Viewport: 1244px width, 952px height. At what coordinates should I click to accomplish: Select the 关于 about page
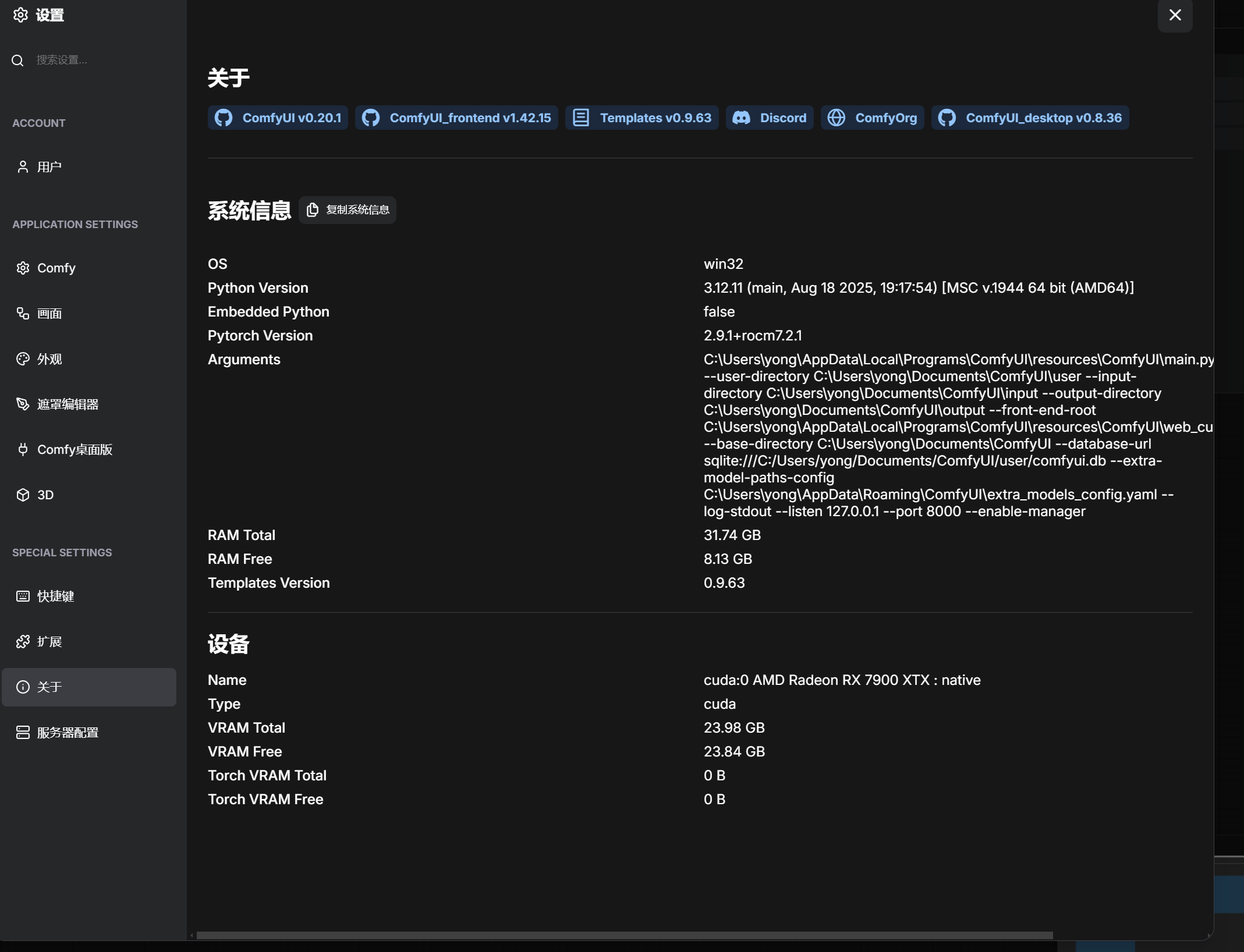tap(89, 687)
